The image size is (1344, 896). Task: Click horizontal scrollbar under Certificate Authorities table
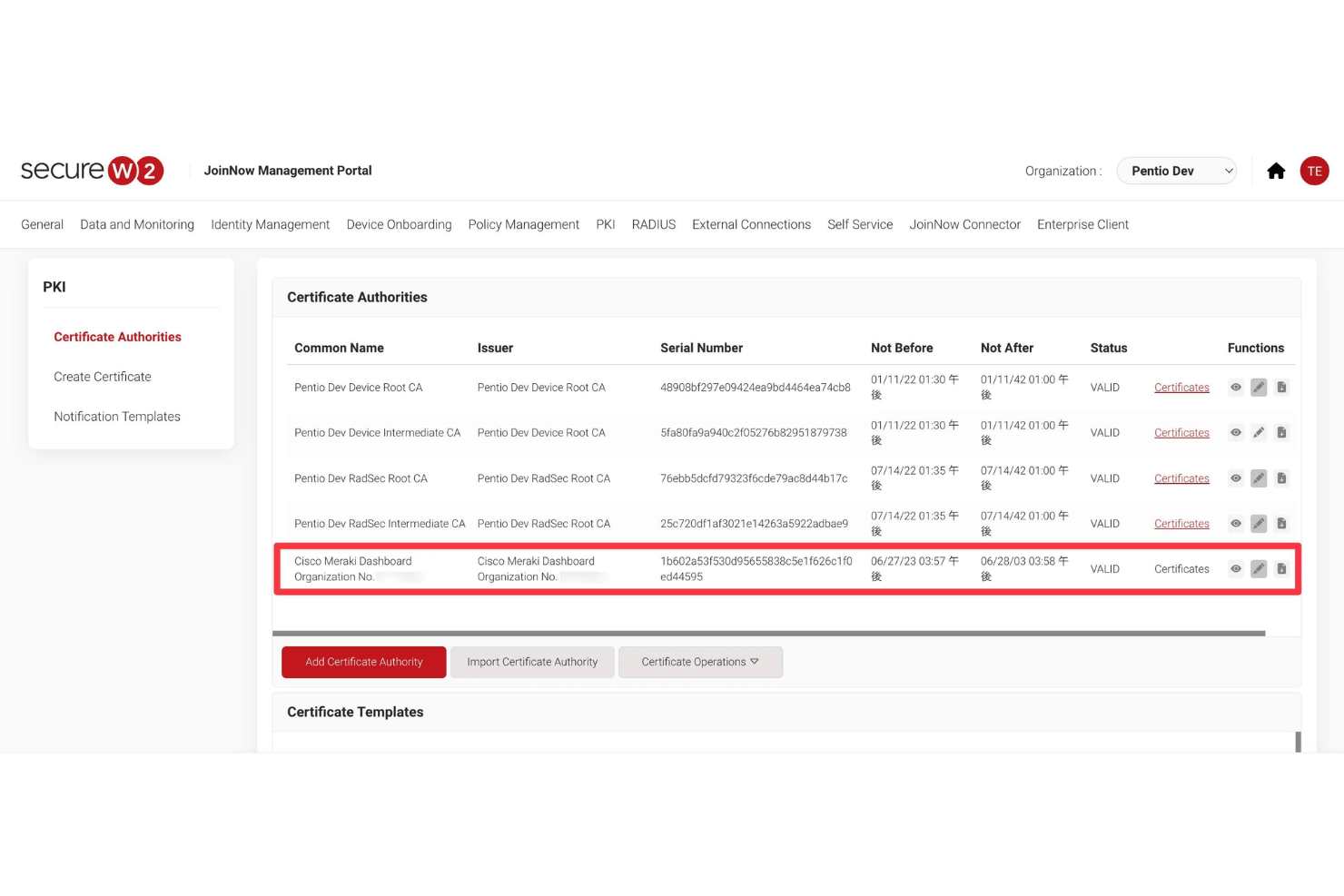coord(768,634)
